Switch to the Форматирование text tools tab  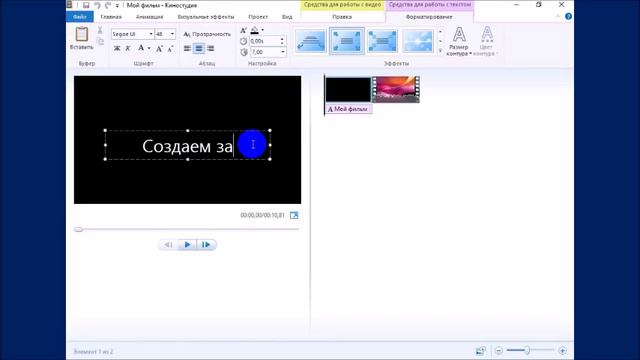click(429, 17)
